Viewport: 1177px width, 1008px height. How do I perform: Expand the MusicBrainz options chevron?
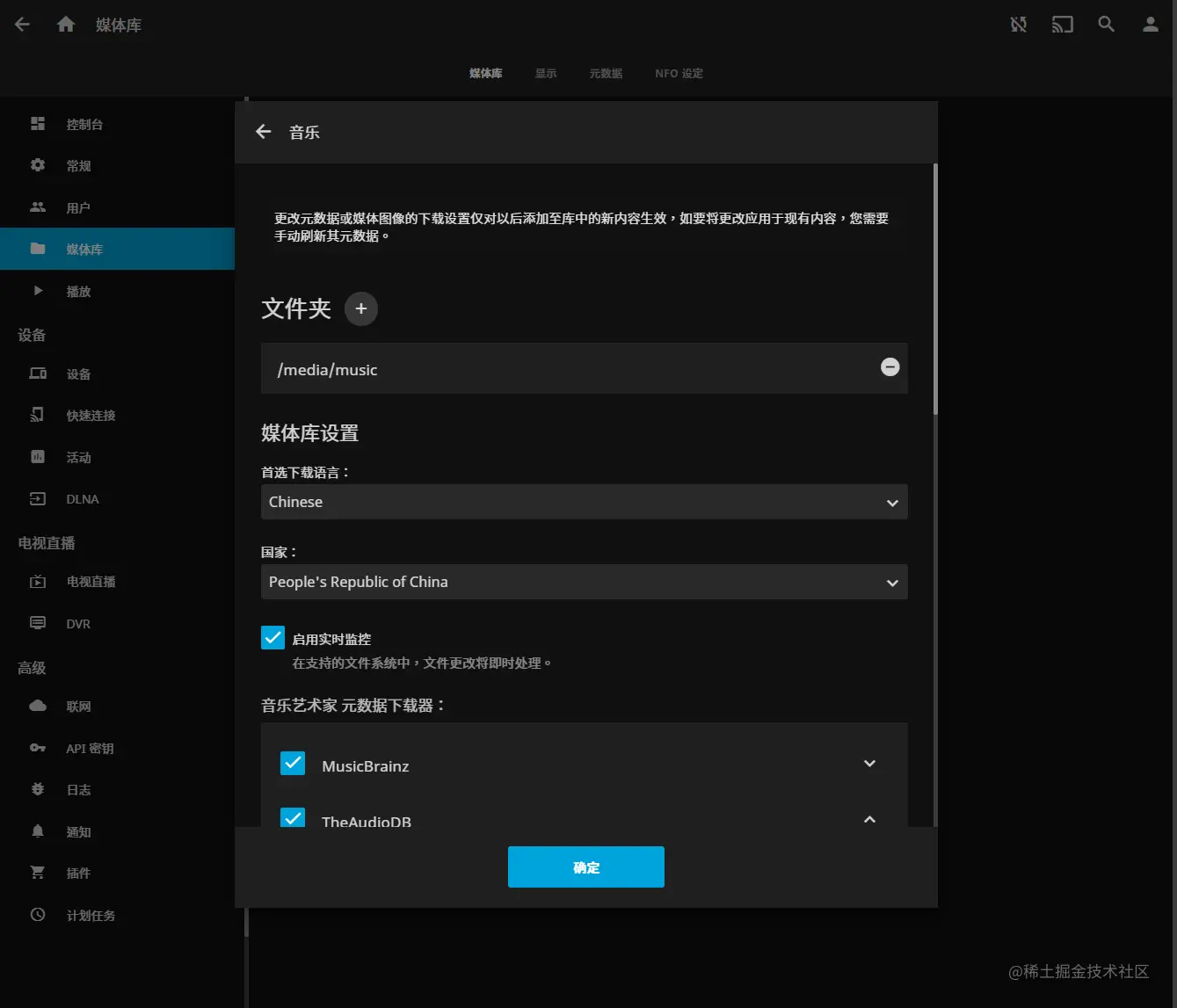[869, 763]
